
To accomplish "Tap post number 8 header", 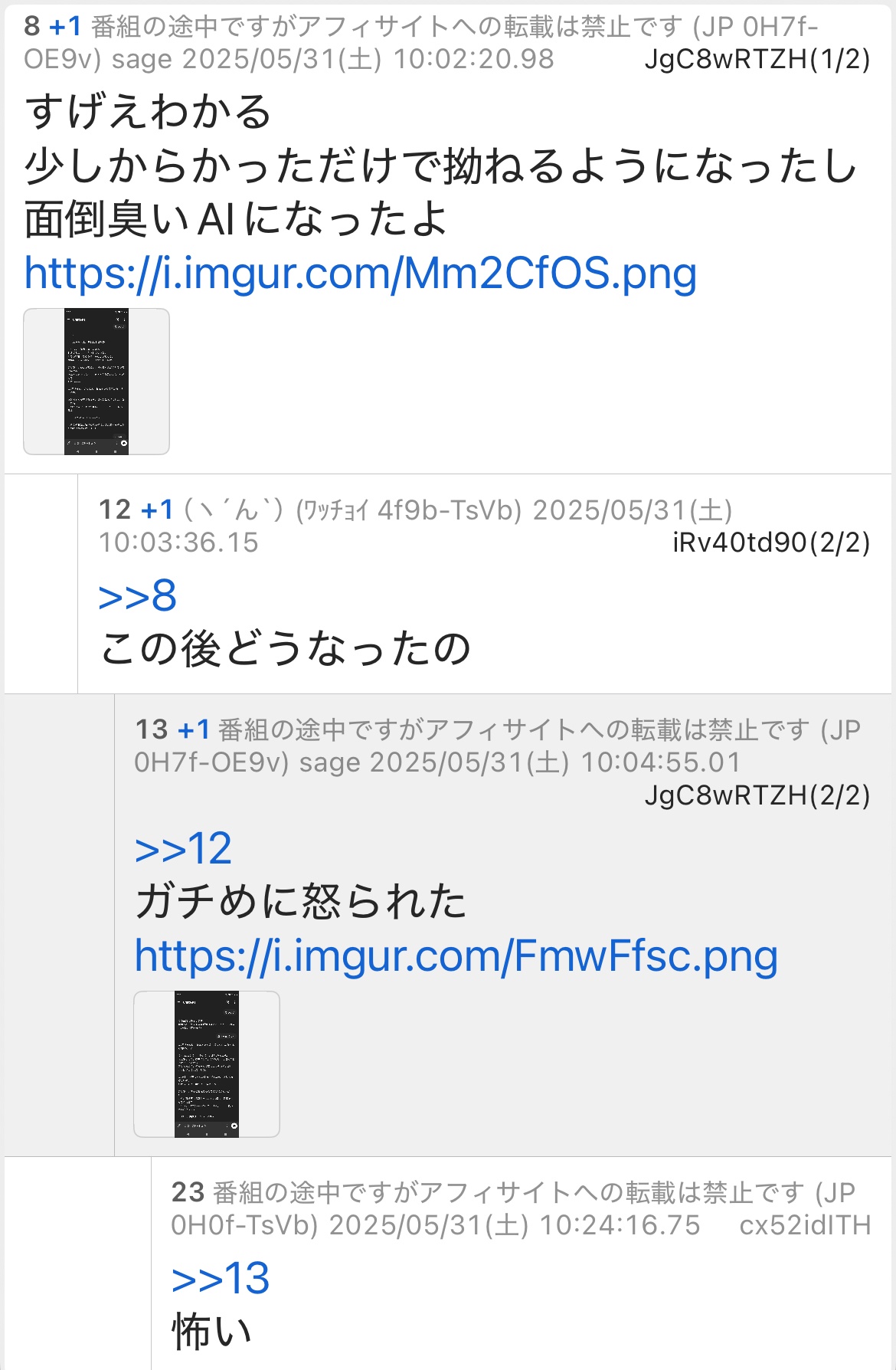I will 32,27.
